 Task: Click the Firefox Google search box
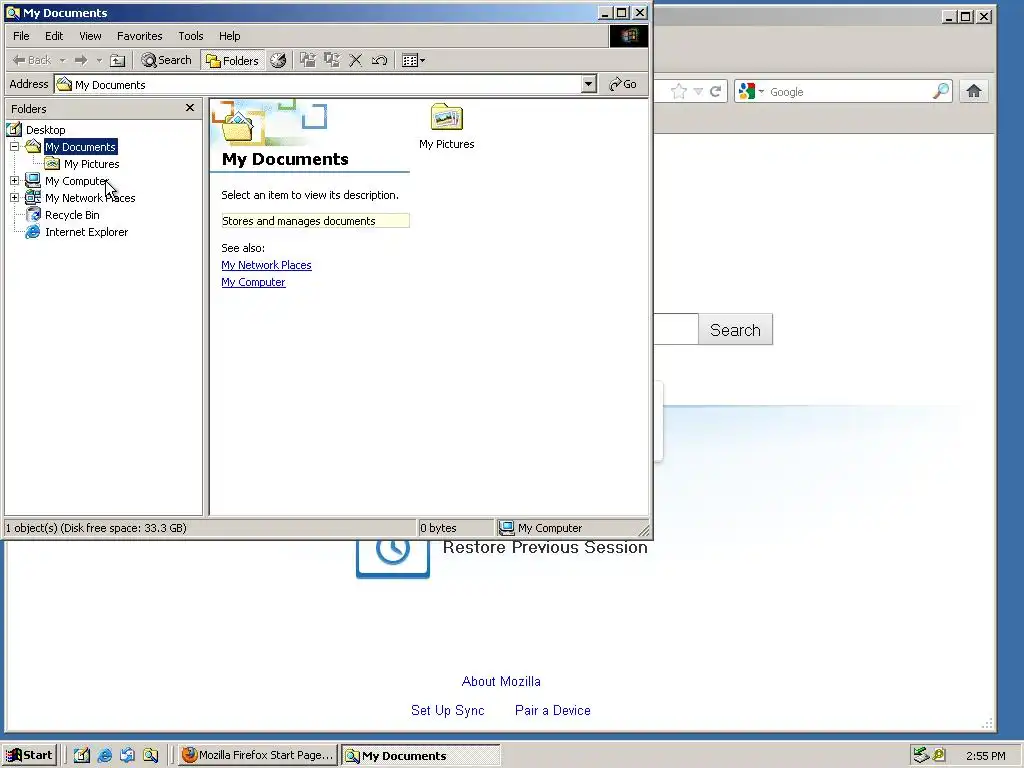coord(849,91)
